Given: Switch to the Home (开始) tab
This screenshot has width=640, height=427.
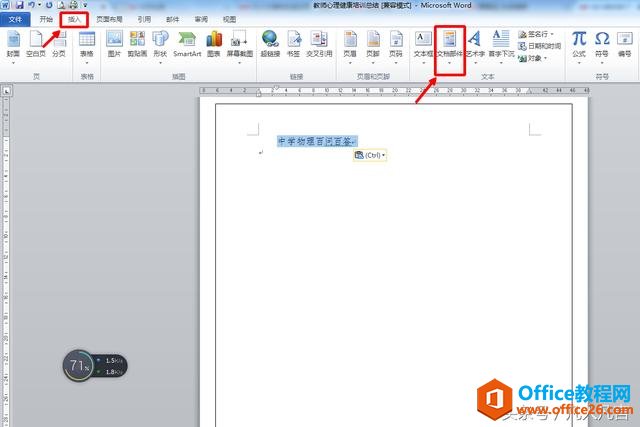Looking at the screenshot, I should (x=46, y=19).
